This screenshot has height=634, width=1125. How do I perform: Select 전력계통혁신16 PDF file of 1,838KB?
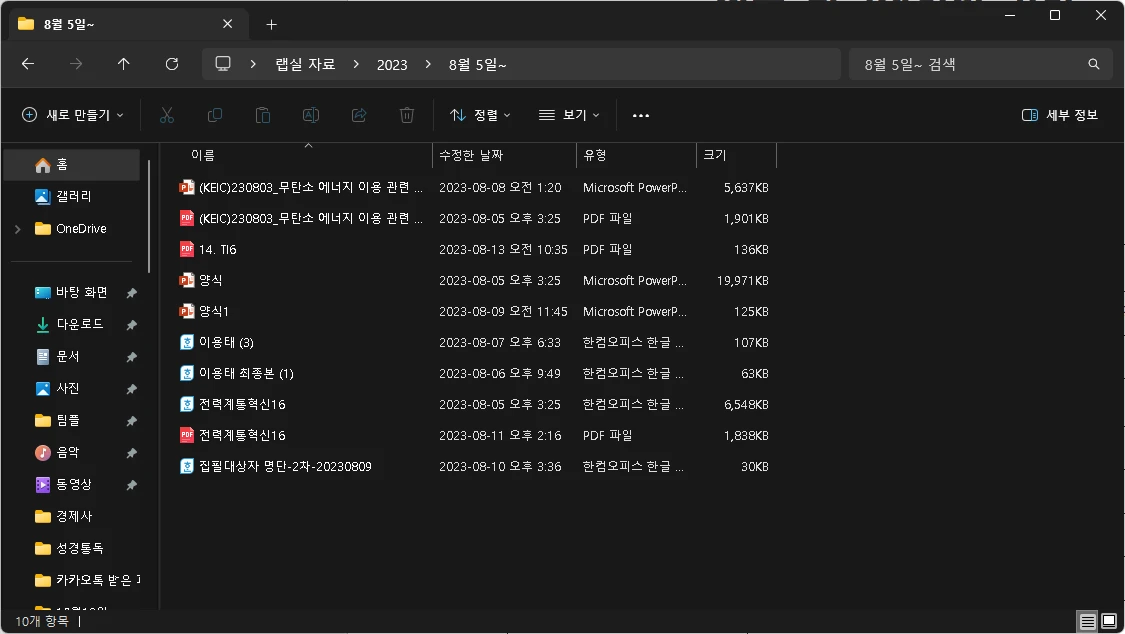(474, 435)
